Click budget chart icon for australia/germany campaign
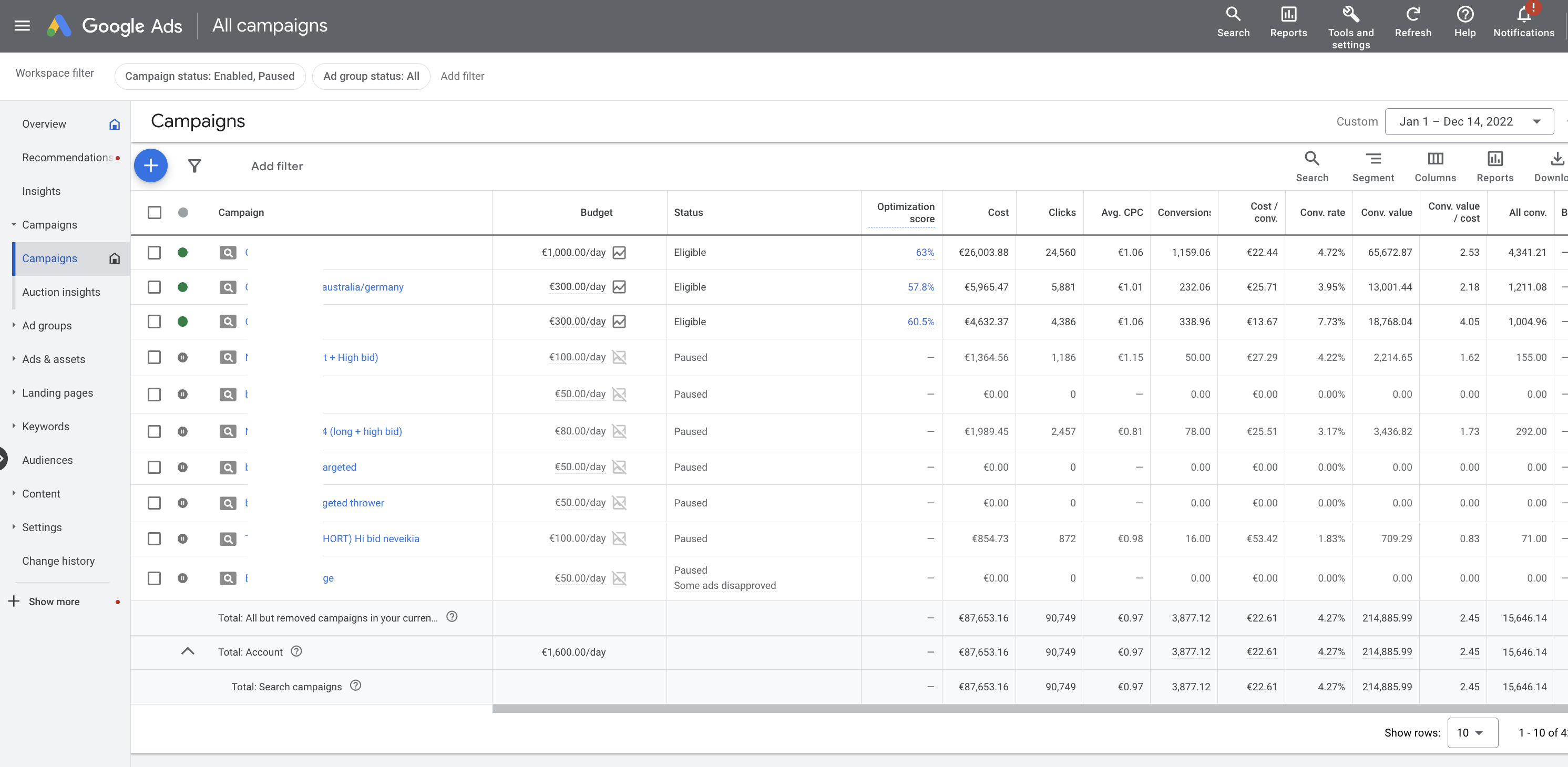 [619, 286]
